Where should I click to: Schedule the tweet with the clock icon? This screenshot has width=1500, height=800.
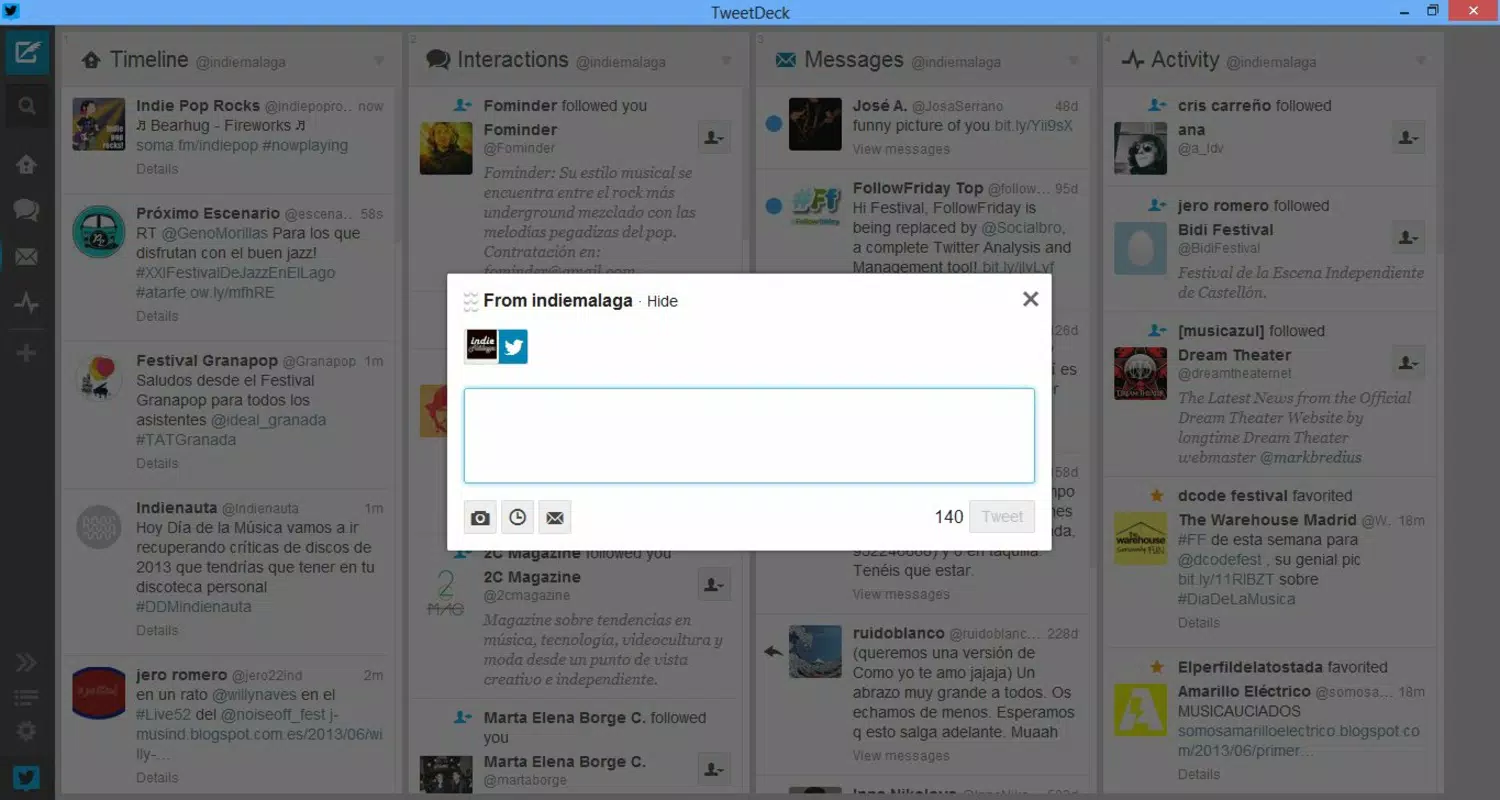coord(518,517)
